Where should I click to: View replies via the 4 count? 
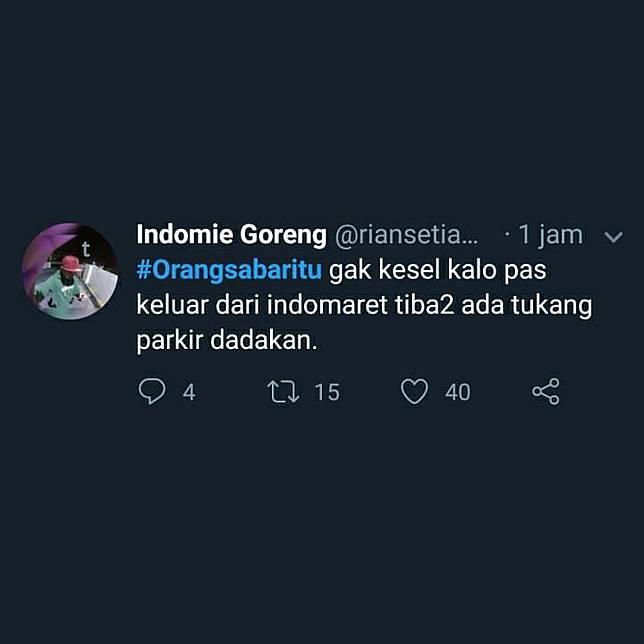189,392
